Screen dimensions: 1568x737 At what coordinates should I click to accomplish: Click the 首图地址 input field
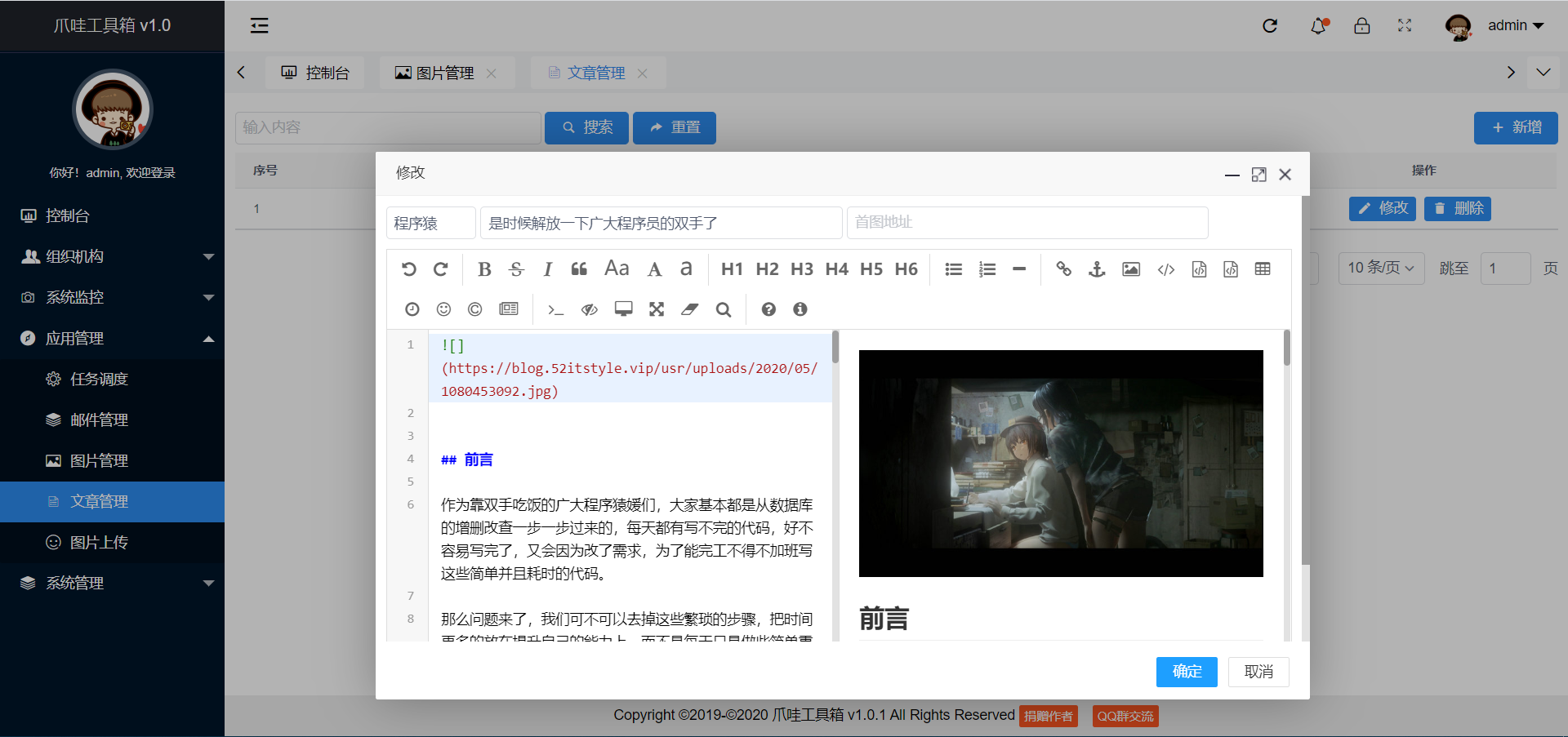click(1027, 223)
